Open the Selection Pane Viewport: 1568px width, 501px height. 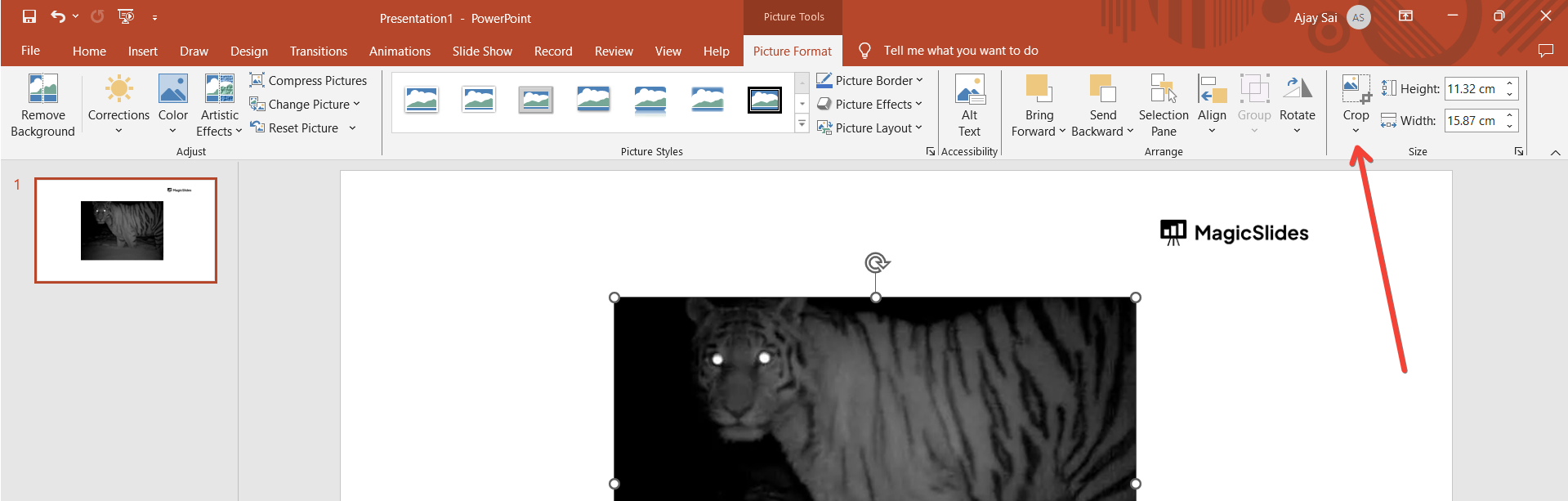(x=1164, y=105)
